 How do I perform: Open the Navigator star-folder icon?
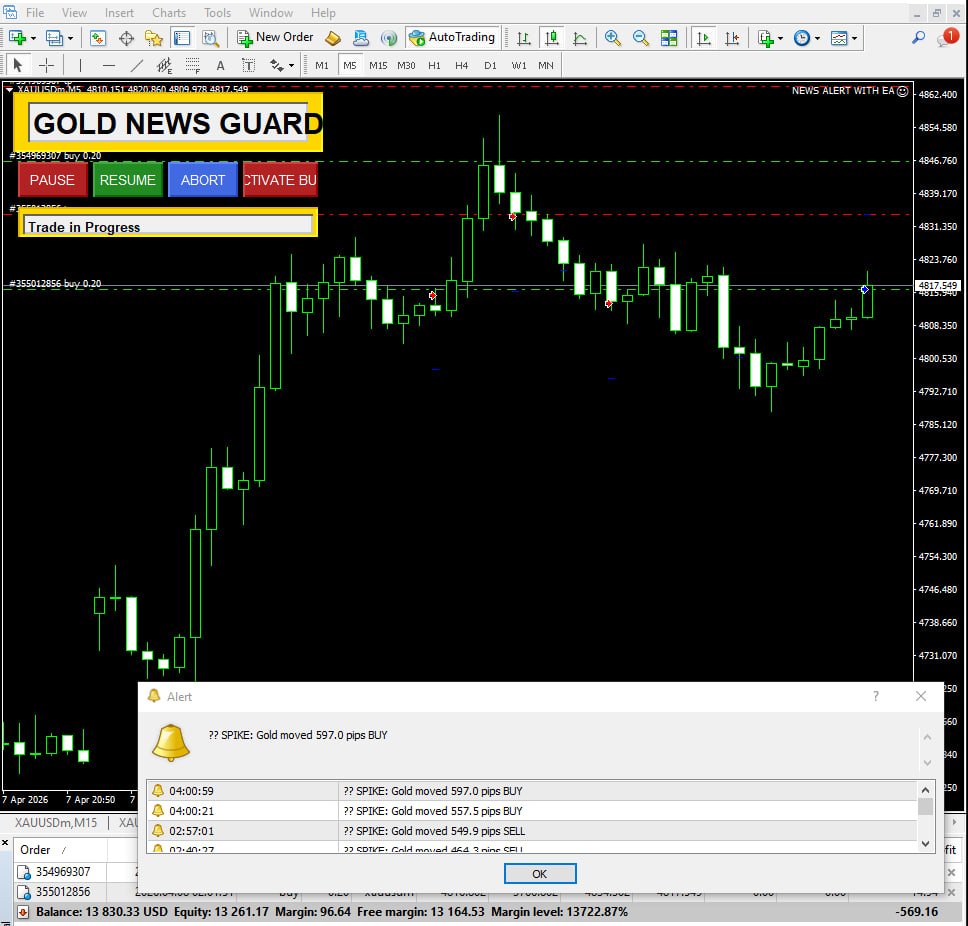point(153,38)
